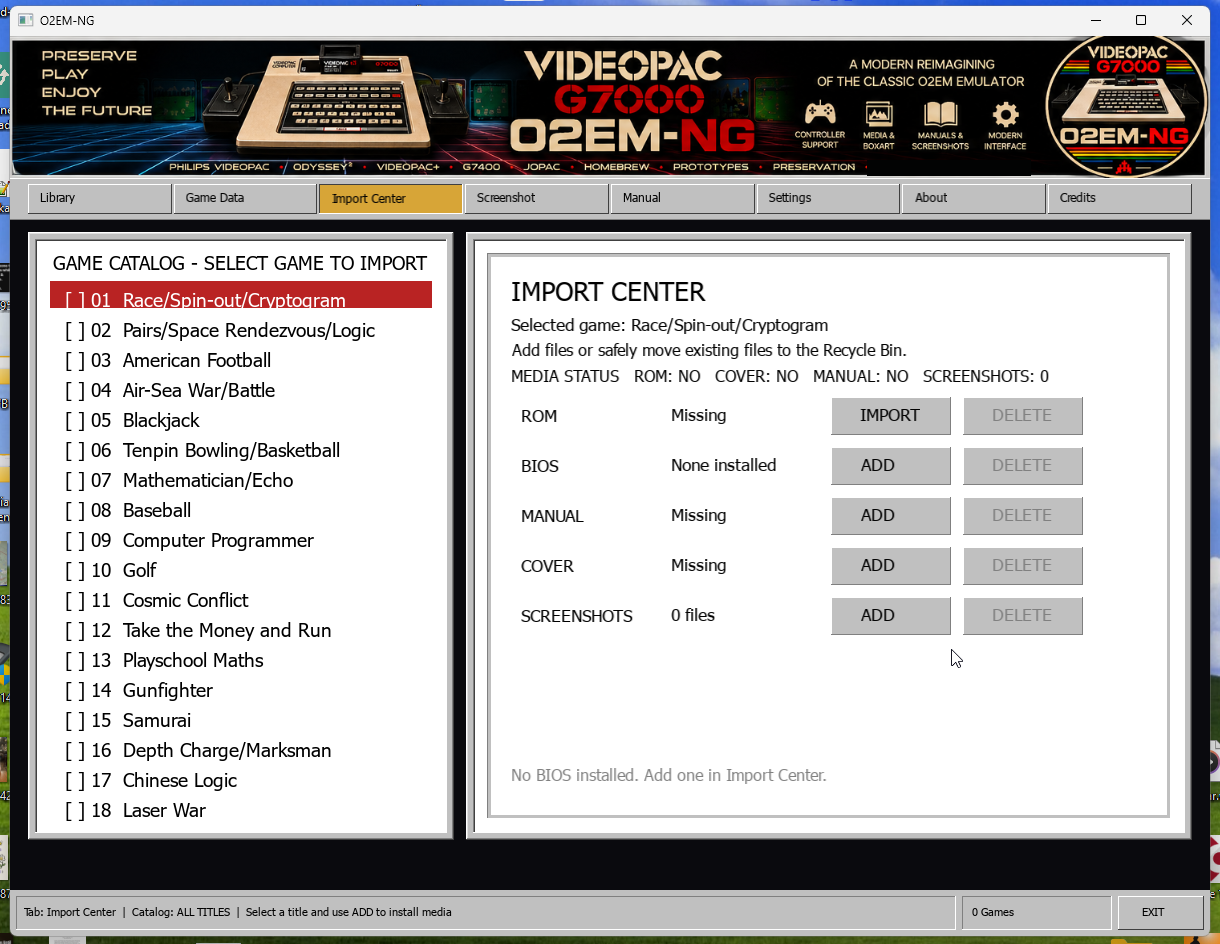Click the GAME CATALOG heading
Image resolution: width=1220 pixels, height=944 pixels.
tap(240, 263)
